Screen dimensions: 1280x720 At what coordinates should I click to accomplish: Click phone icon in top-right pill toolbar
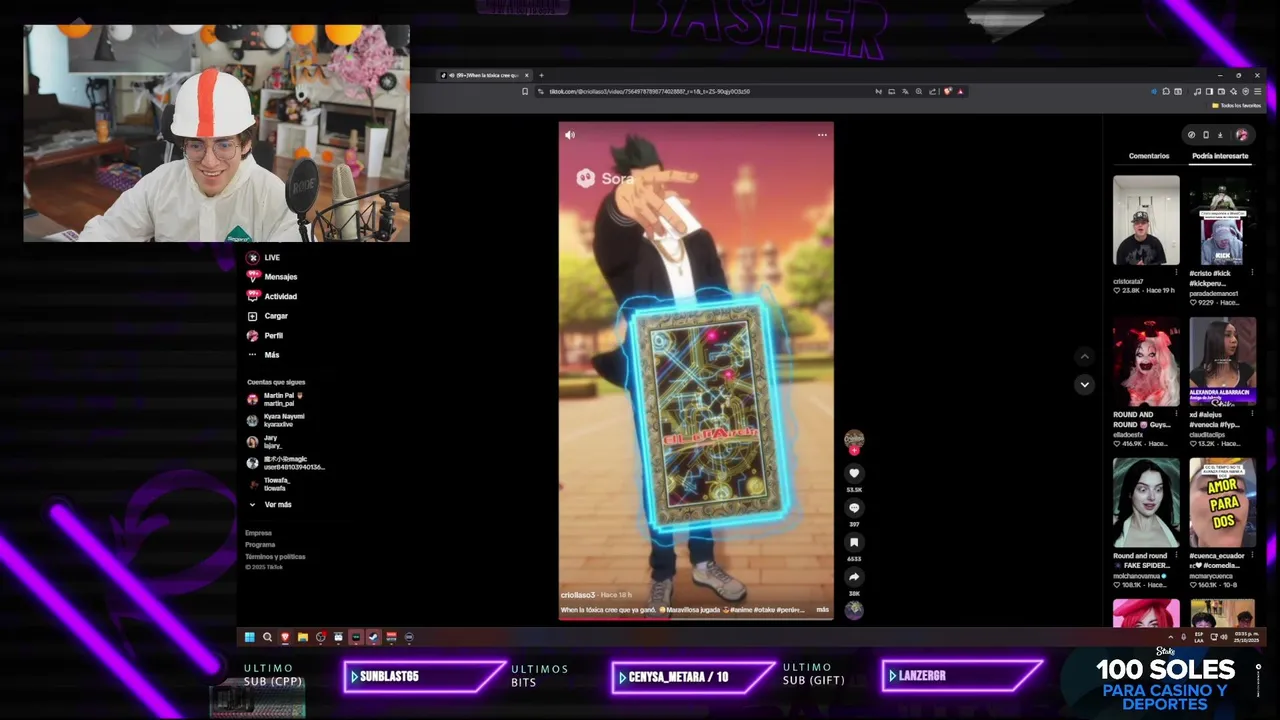1205,135
